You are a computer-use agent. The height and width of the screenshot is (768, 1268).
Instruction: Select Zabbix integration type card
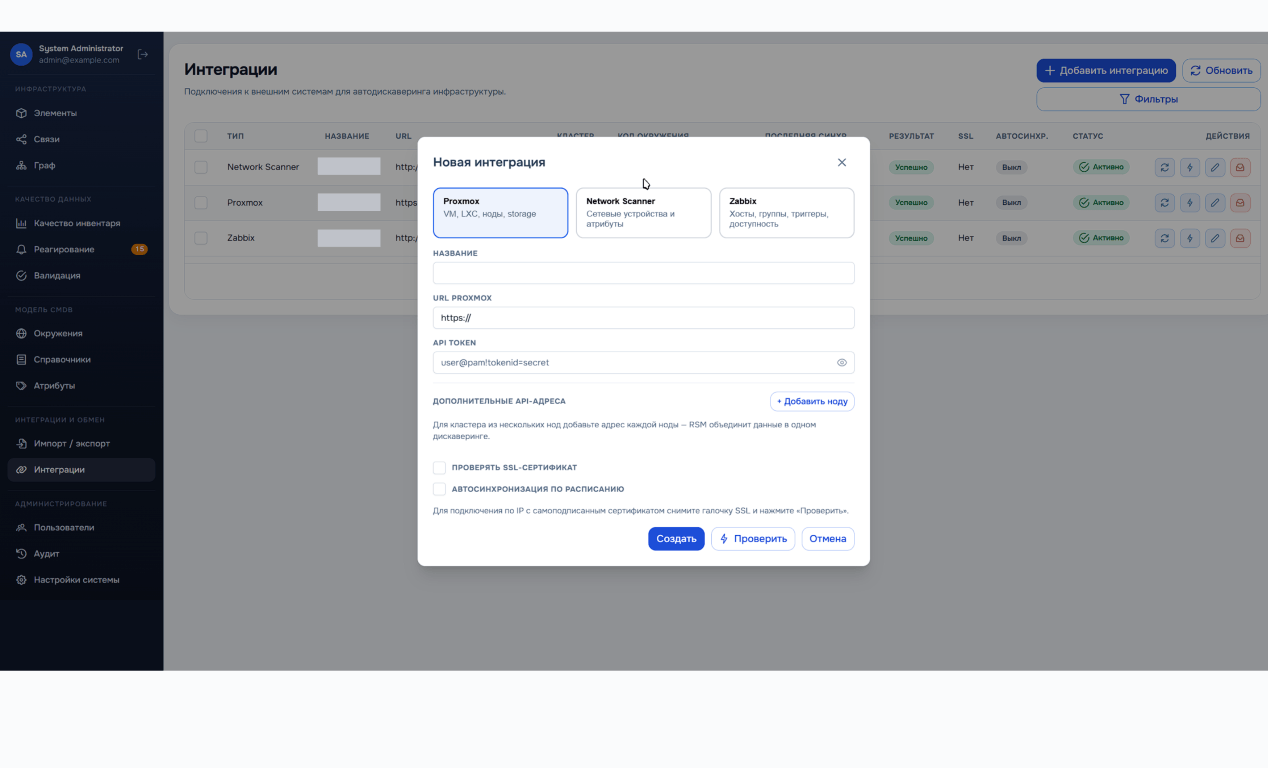[786, 213]
